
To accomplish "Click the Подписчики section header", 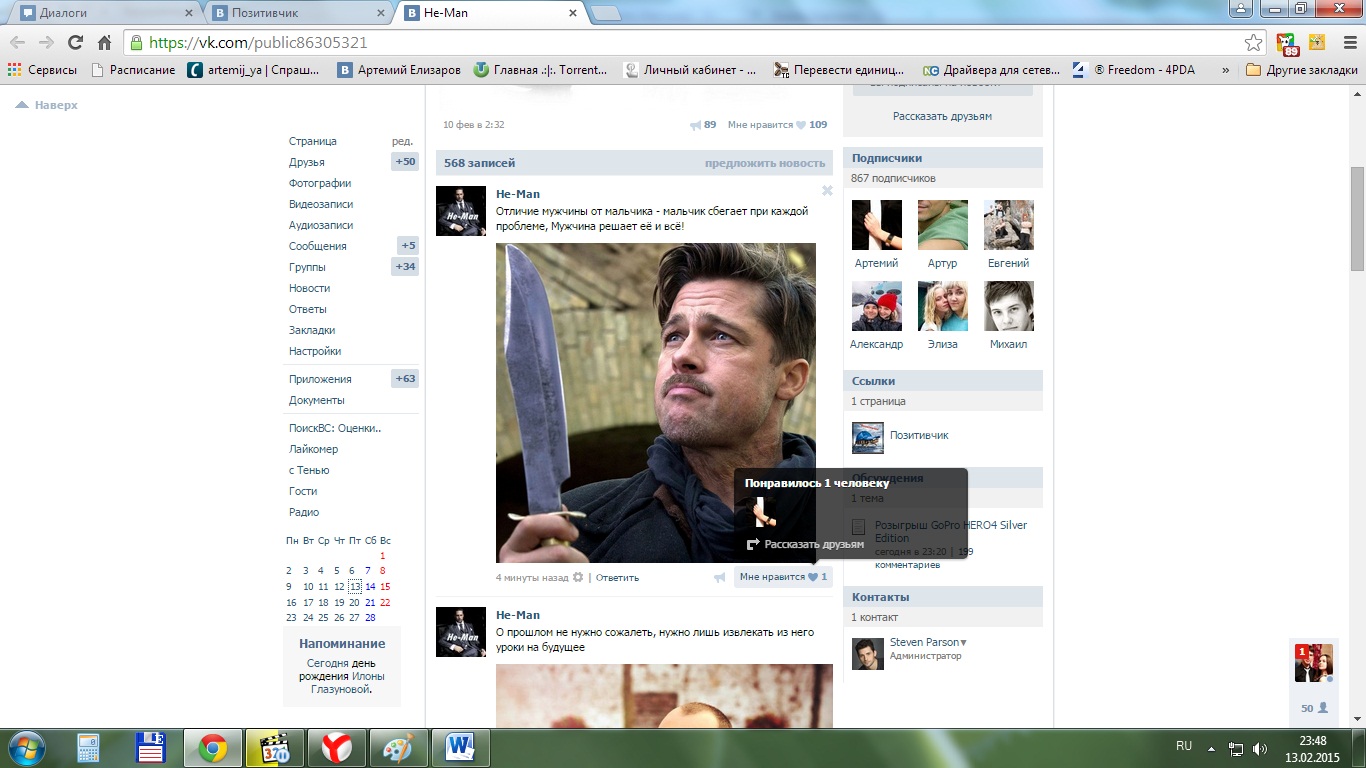I will click(943, 158).
